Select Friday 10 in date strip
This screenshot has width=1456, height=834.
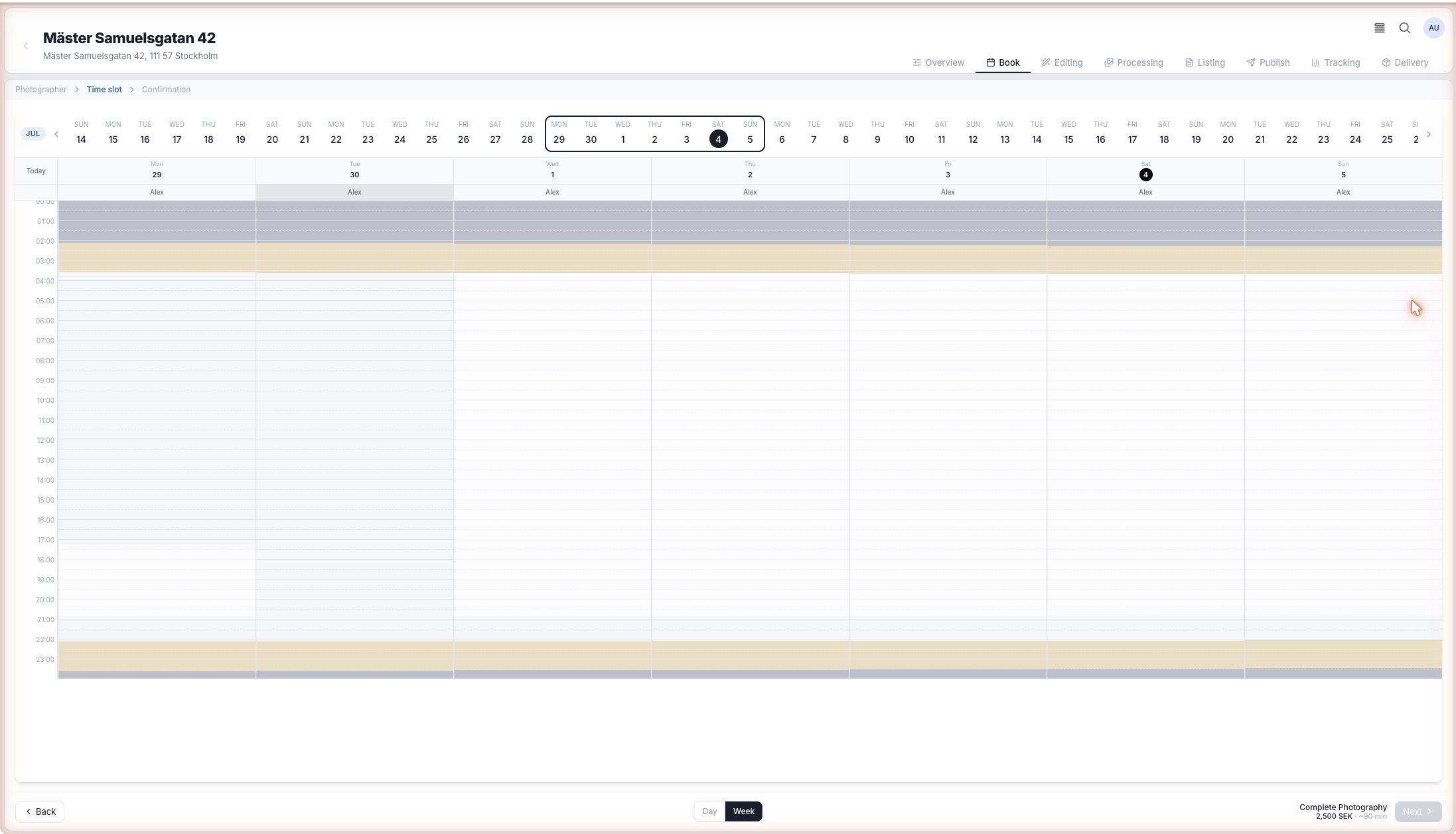click(x=909, y=133)
